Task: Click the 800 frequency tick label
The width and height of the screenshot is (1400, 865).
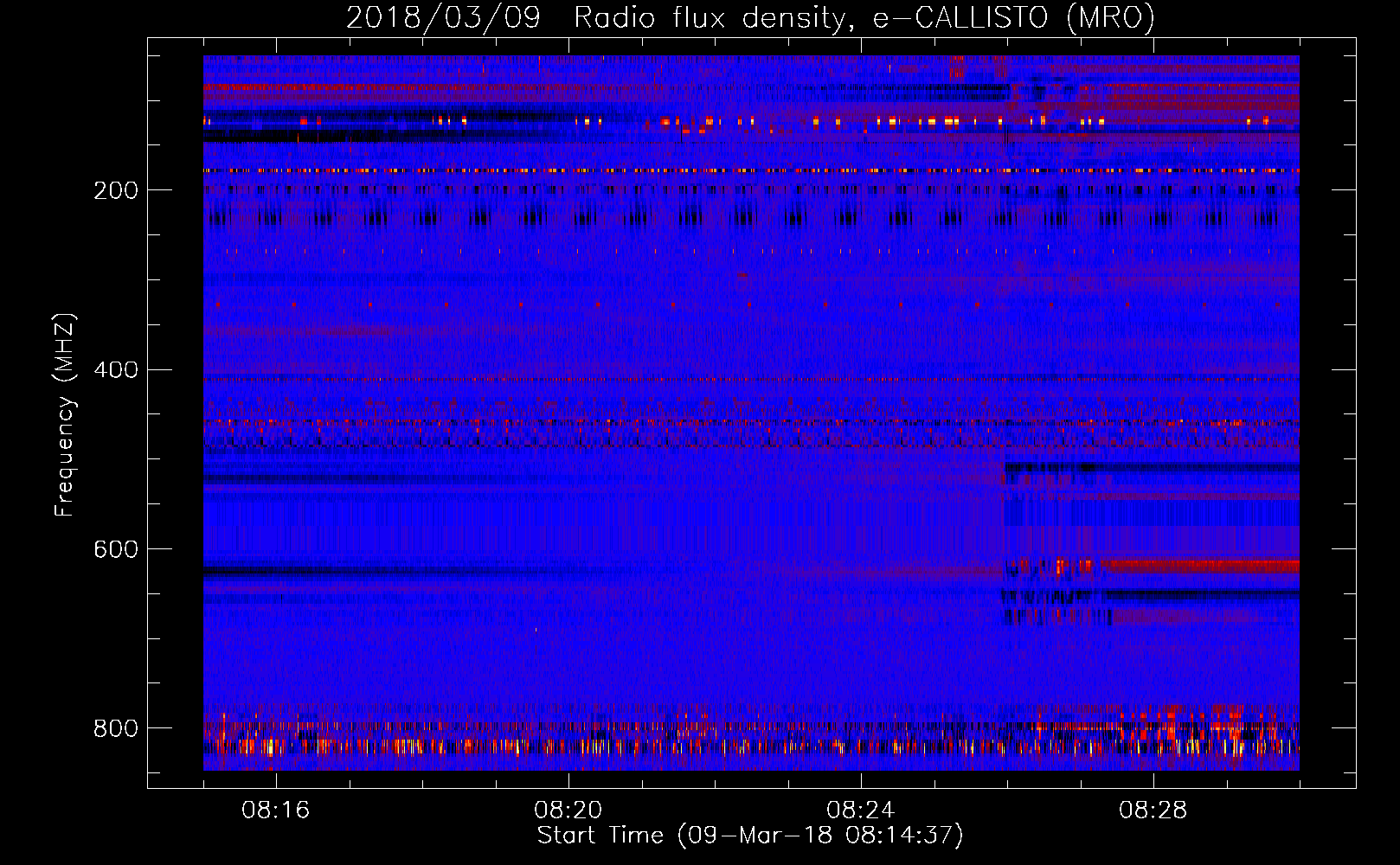Action: [116, 728]
